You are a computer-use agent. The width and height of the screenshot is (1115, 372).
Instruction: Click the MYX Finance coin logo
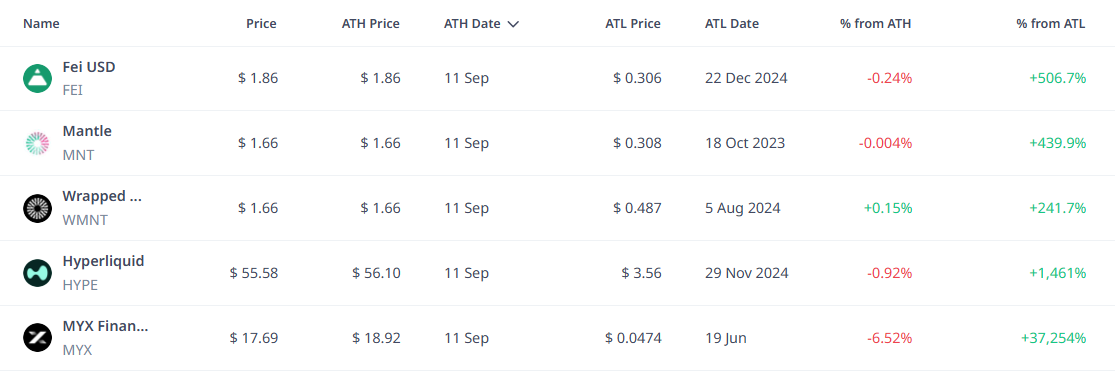(x=37, y=338)
